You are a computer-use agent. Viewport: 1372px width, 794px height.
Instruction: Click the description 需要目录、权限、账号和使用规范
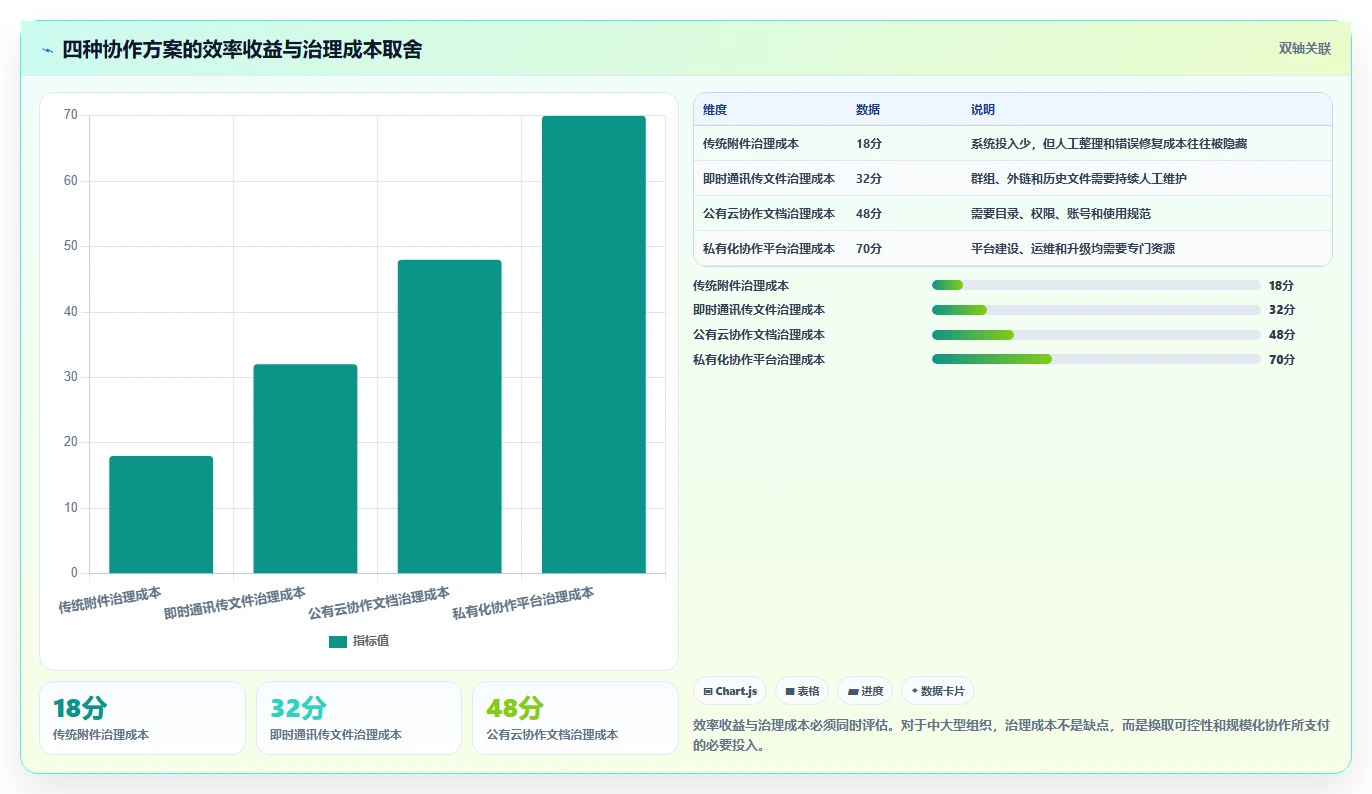click(1061, 214)
